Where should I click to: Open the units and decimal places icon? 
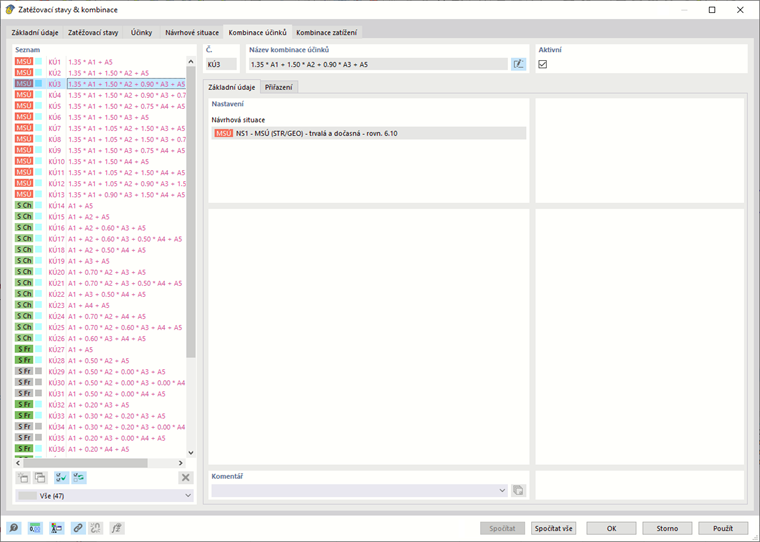(x=35, y=528)
